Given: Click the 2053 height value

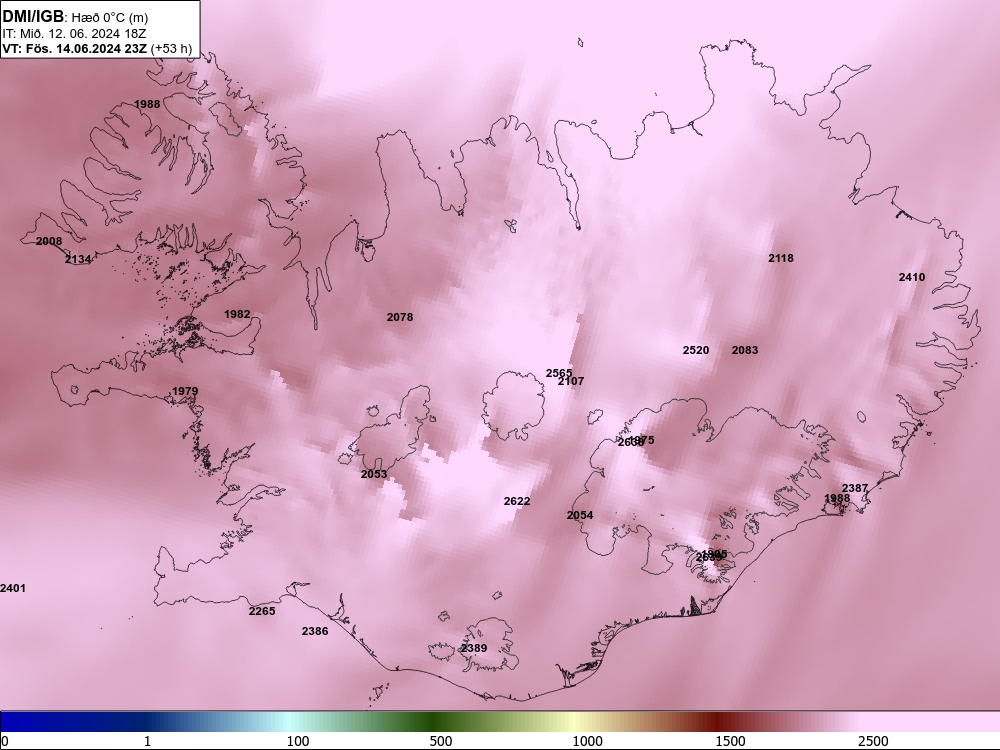Looking at the screenshot, I should (x=374, y=474).
